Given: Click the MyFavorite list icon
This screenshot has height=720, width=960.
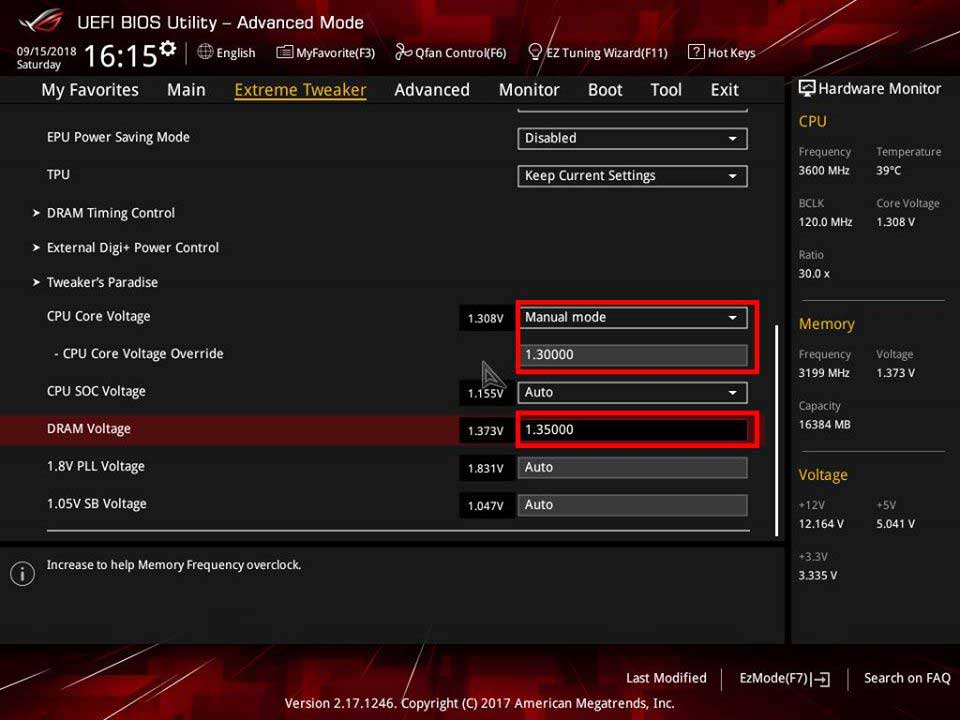Looking at the screenshot, I should 284,52.
